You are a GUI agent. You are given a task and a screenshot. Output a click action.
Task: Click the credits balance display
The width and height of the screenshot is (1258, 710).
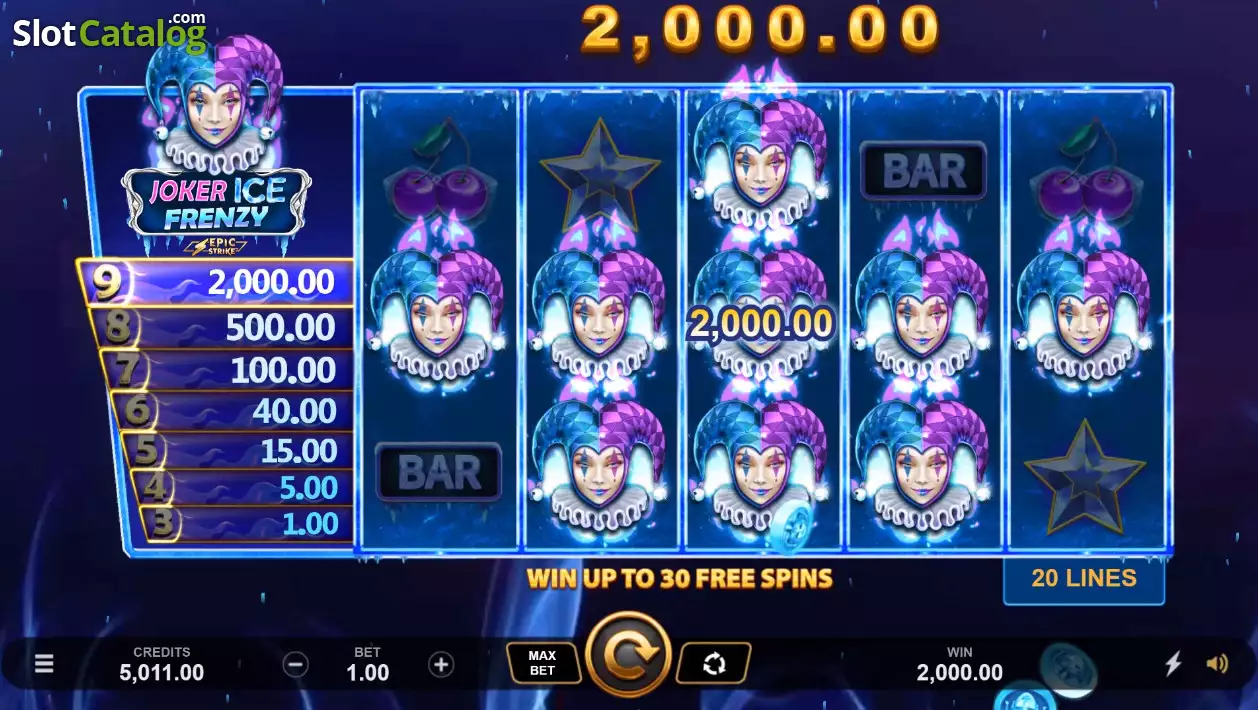[x=162, y=664]
